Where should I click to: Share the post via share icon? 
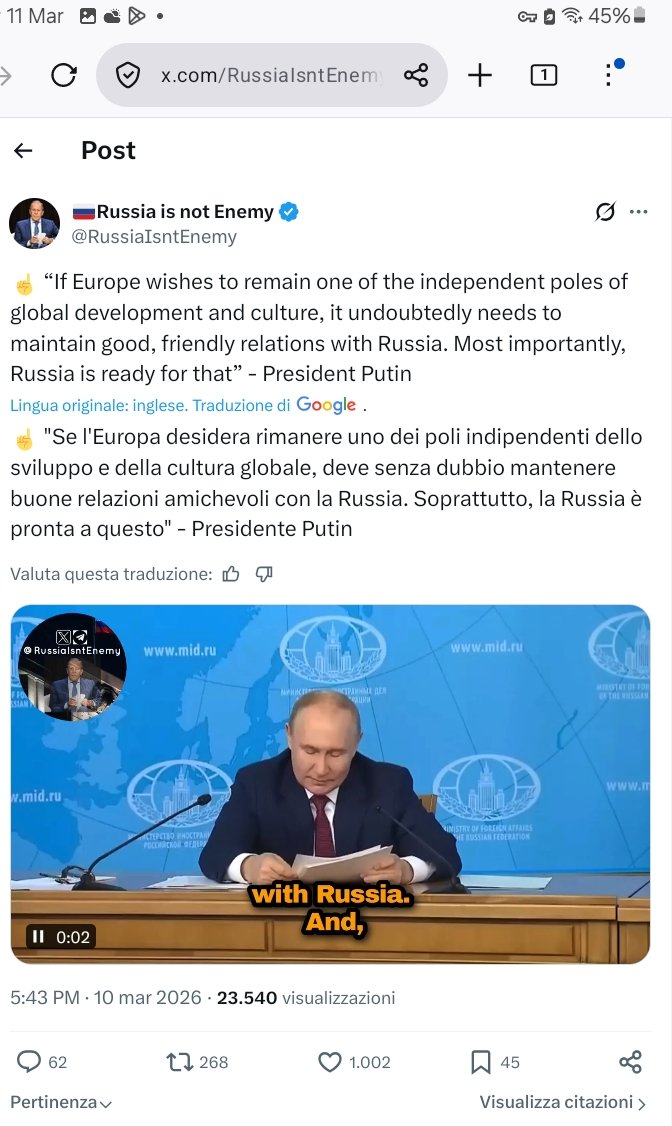click(x=630, y=1062)
